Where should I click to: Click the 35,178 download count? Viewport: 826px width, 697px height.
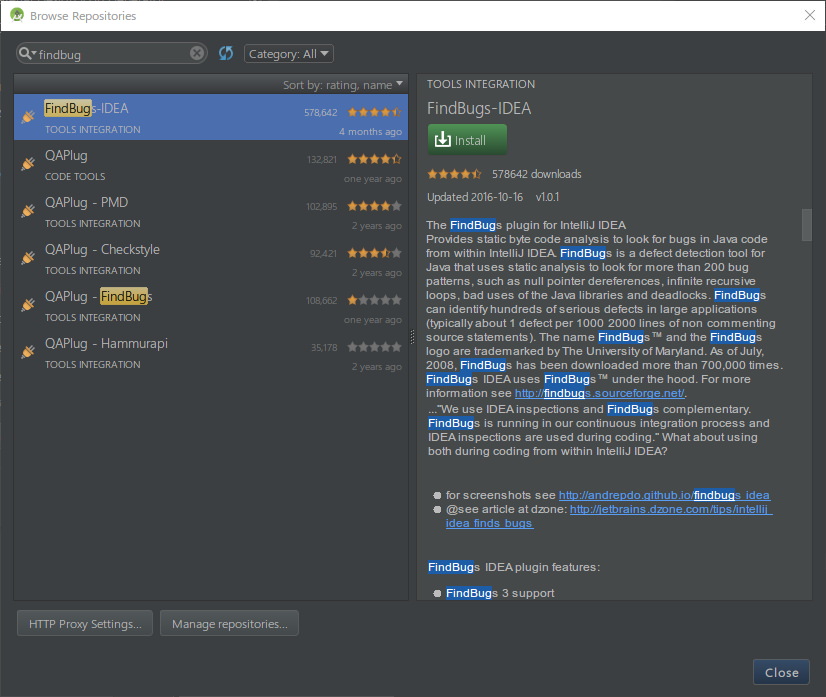[x=324, y=347]
